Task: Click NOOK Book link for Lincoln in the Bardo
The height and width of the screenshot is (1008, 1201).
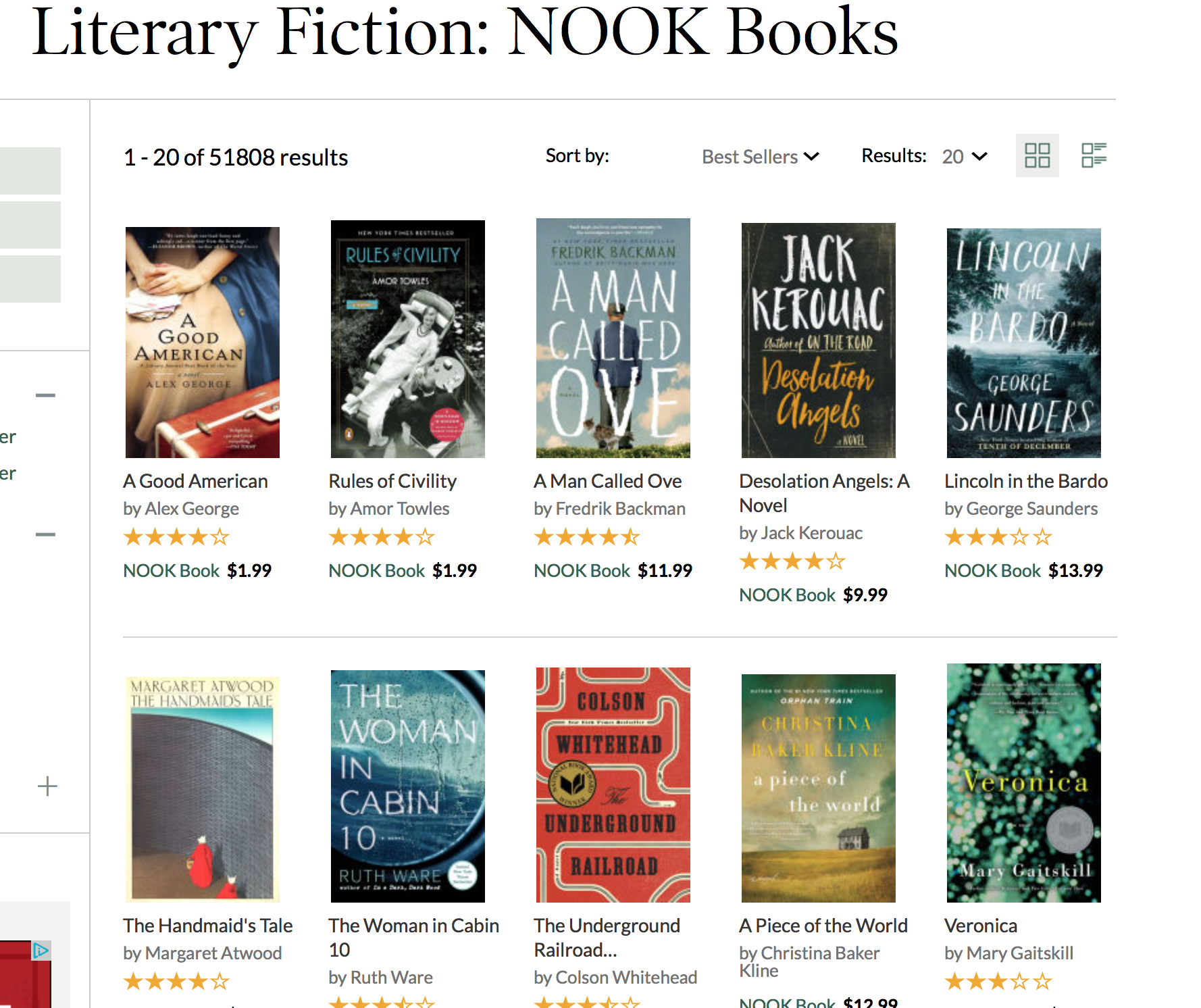Action: pos(992,571)
